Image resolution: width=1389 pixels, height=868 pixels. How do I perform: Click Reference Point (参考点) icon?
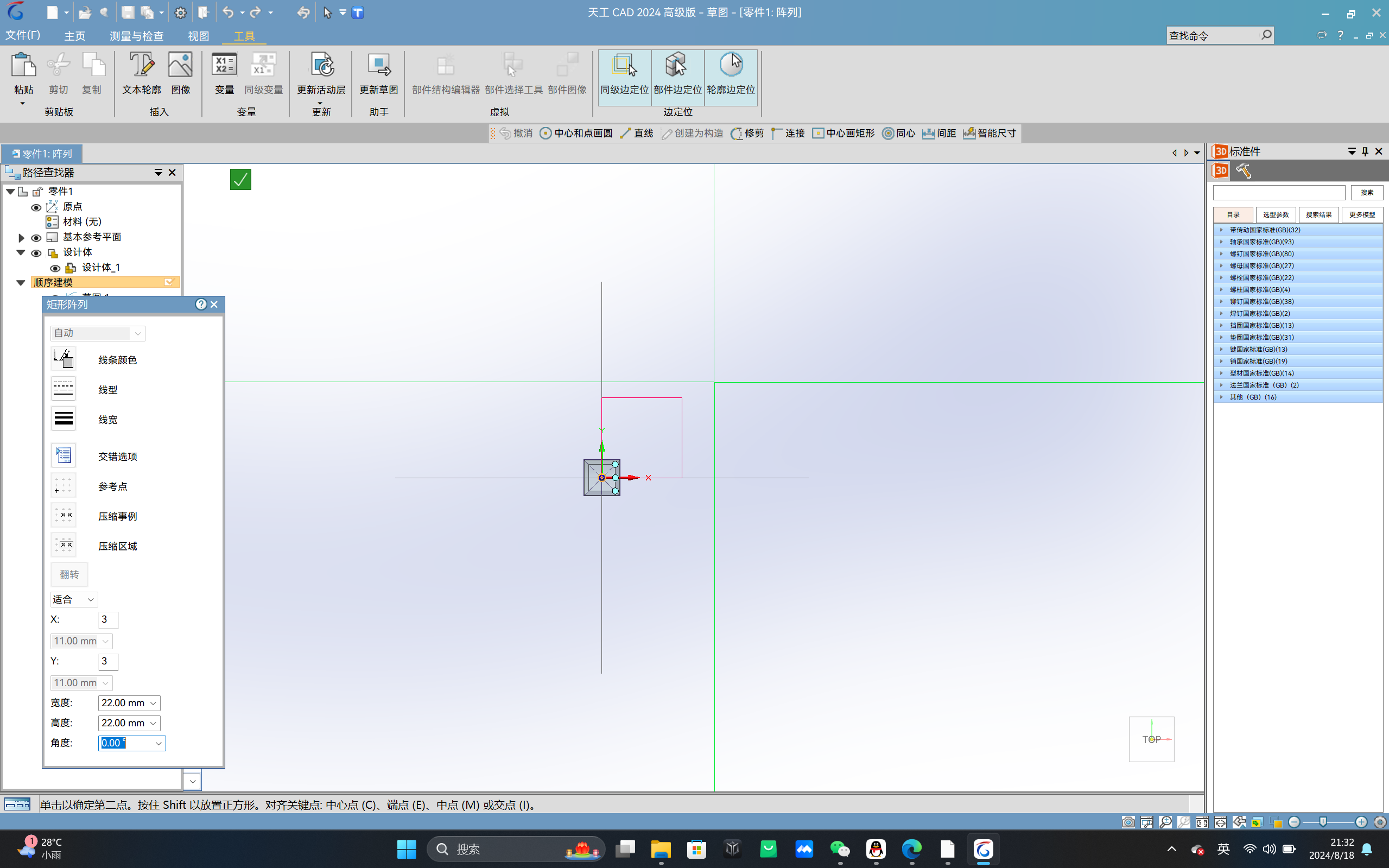click(63, 486)
